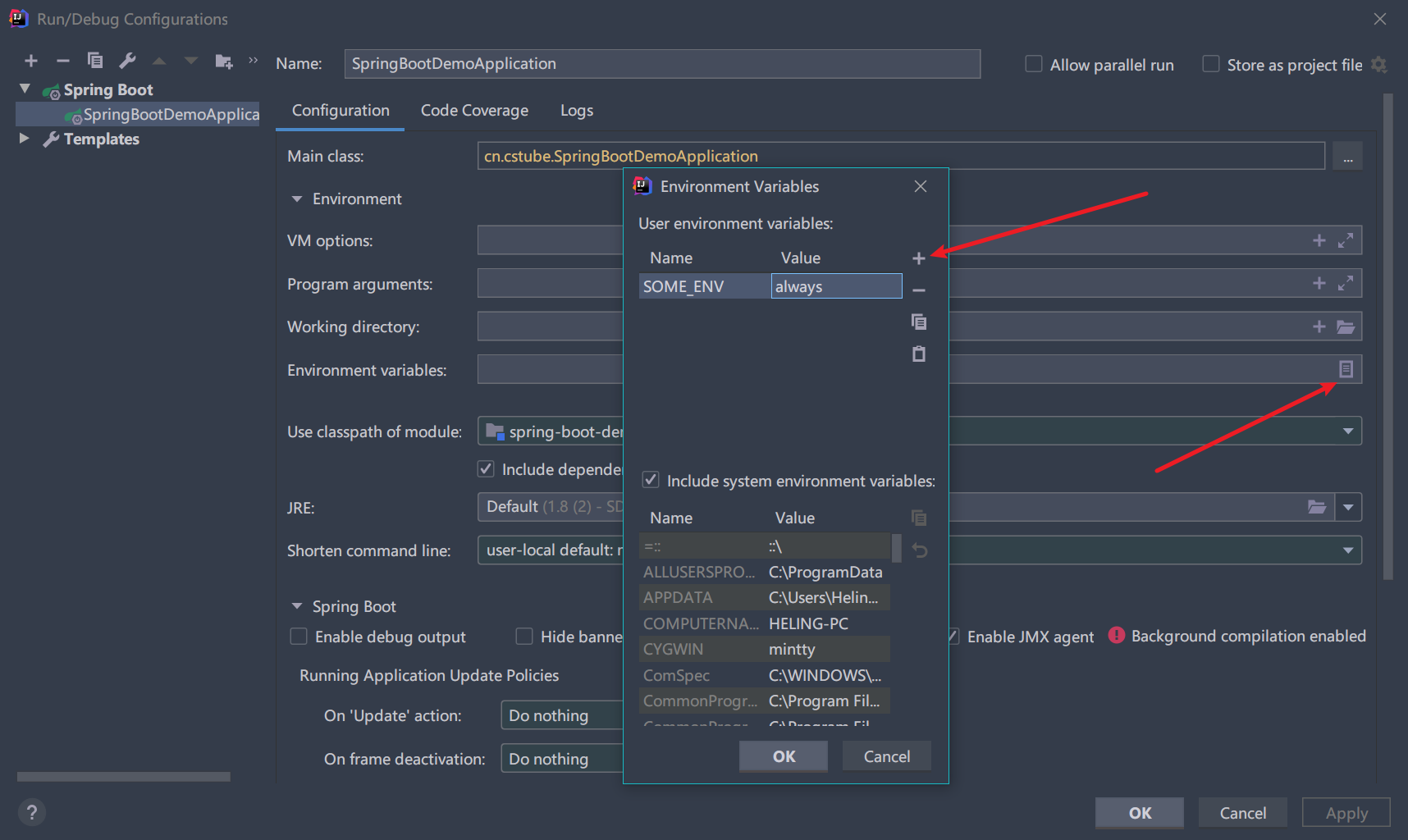1408x840 pixels.
Task: Insert macro in VM options
Action: (1319, 240)
